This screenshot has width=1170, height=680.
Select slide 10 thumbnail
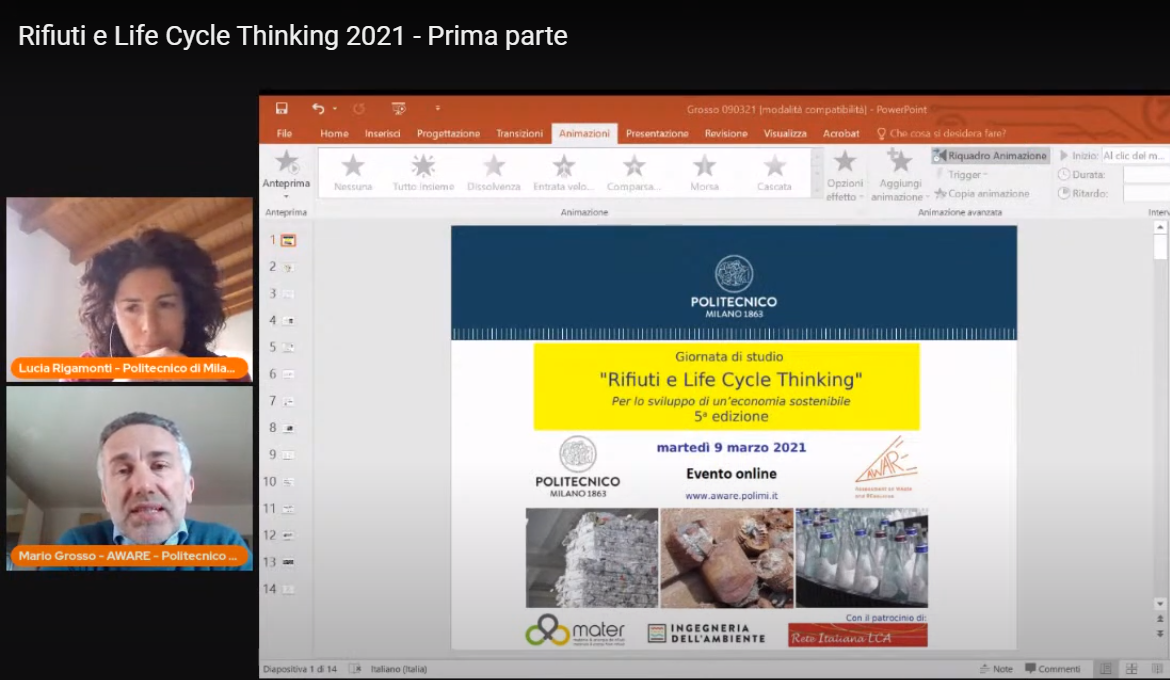[x=288, y=482]
